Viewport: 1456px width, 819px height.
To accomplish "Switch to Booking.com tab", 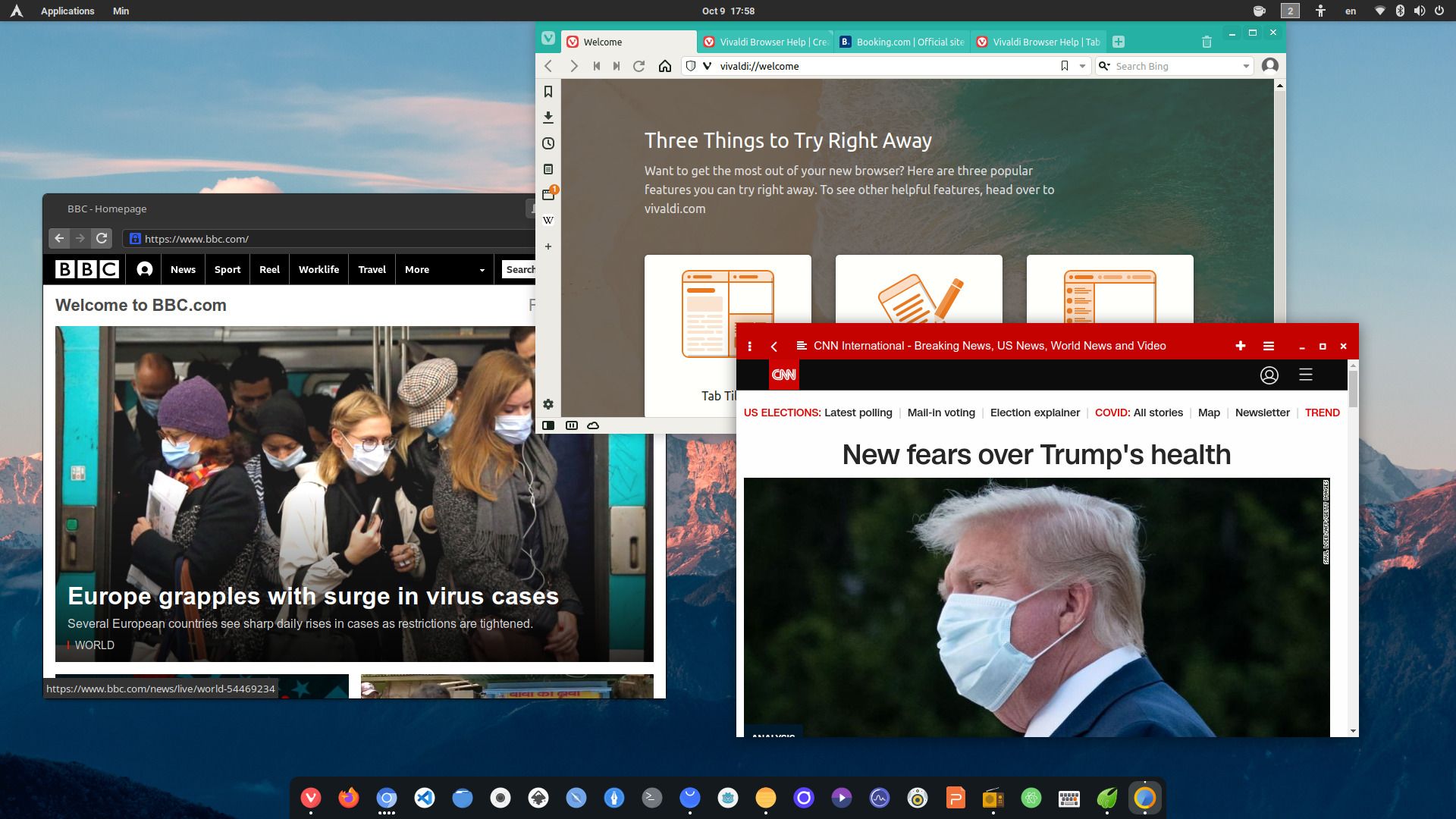I will pyautogui.click(x=902, y=42).
